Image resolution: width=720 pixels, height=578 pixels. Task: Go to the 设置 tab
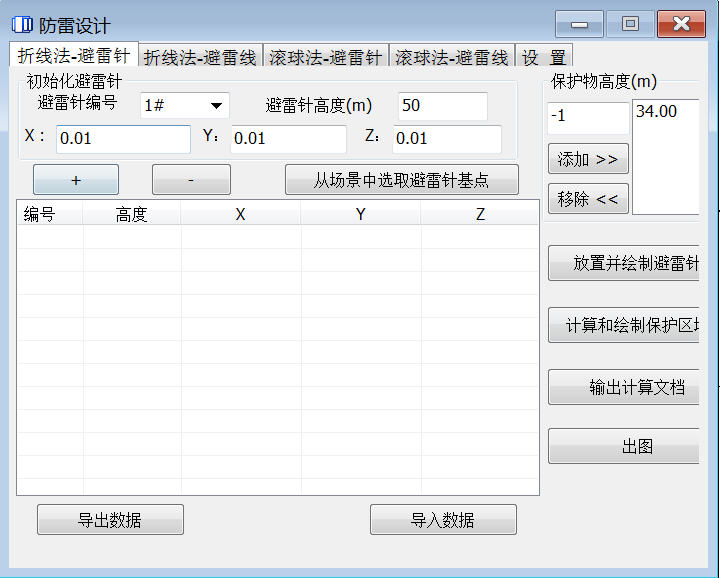pos(544,57)
